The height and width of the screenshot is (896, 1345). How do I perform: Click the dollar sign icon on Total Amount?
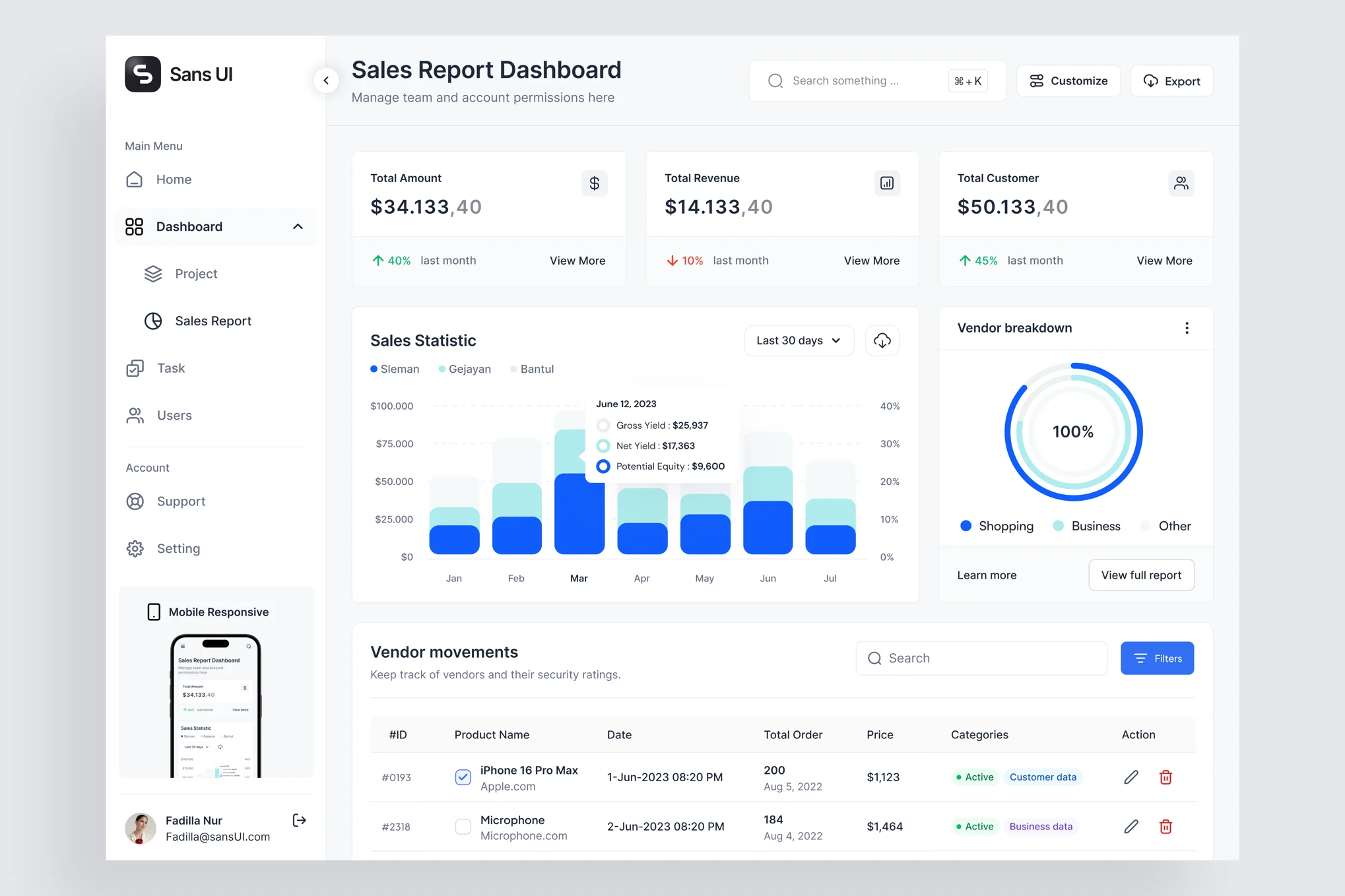[594, 183]
